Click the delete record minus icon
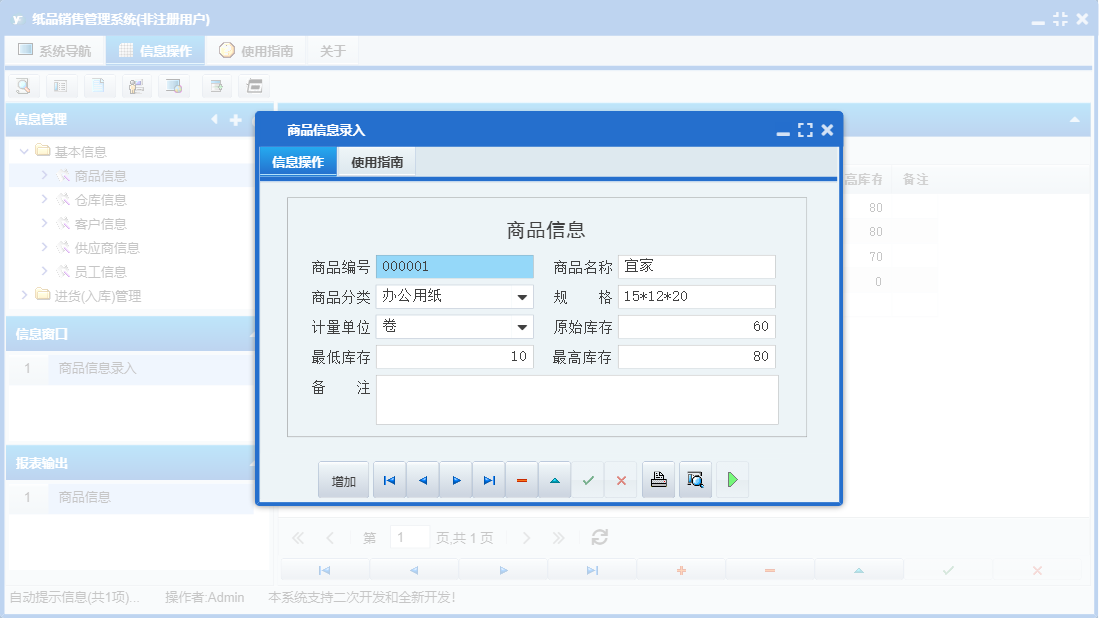 (x=521, y=479)
